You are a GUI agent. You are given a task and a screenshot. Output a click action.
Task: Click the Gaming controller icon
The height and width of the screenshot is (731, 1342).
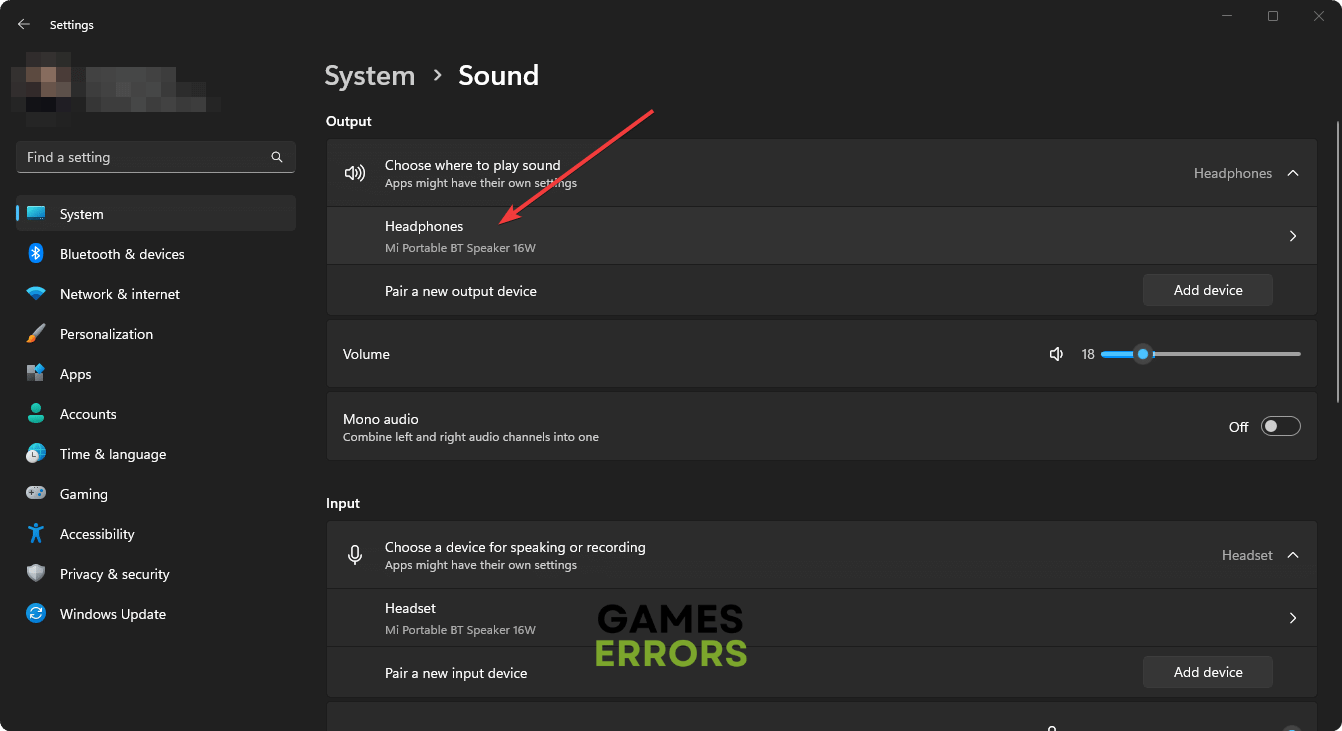coord(36,494)
